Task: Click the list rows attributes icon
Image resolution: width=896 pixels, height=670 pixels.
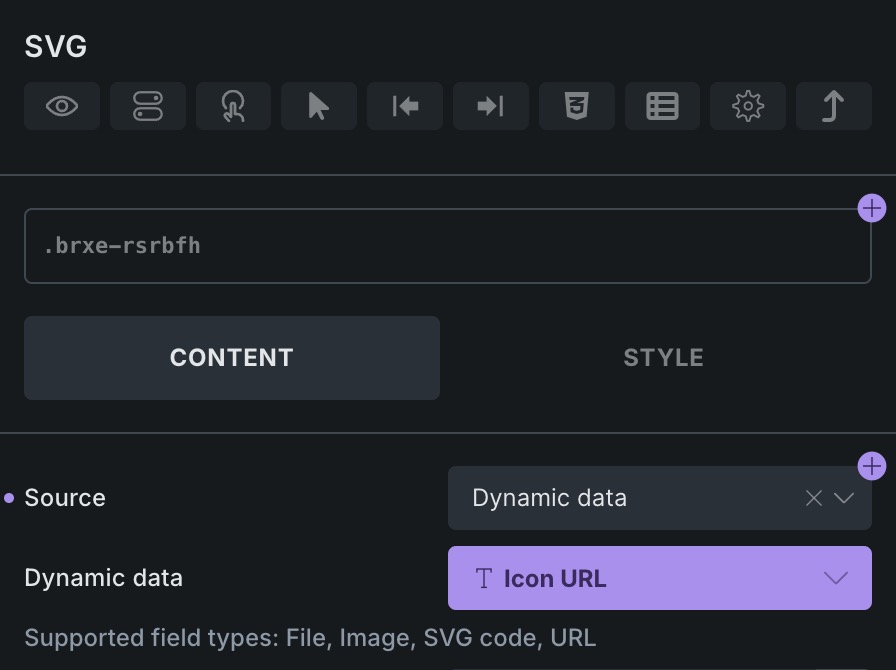Action: 662,106
